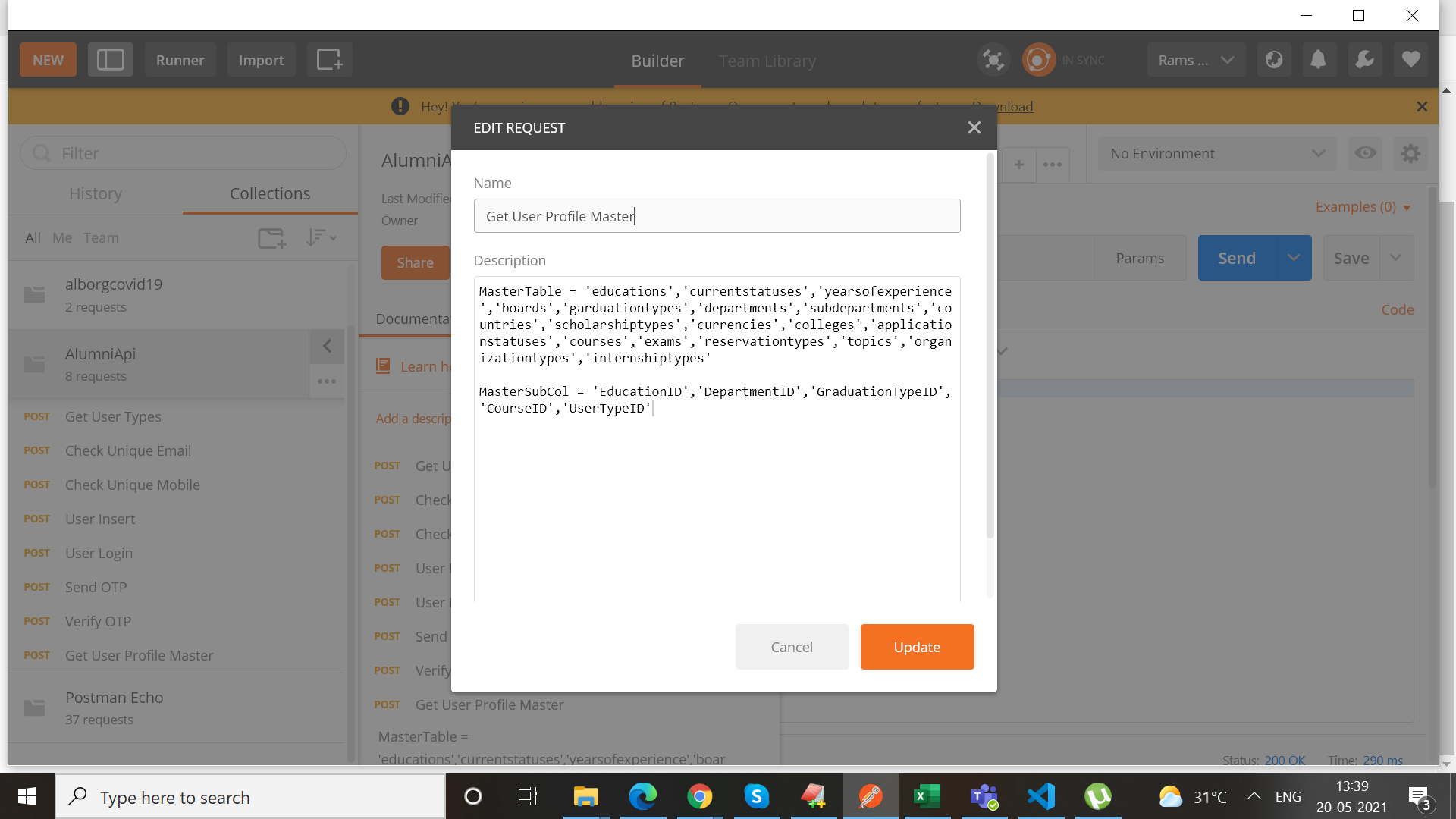This screenshot has width=1456, height=819.
Task: Select the Team collections filter
Action: [x=101, y=237]
